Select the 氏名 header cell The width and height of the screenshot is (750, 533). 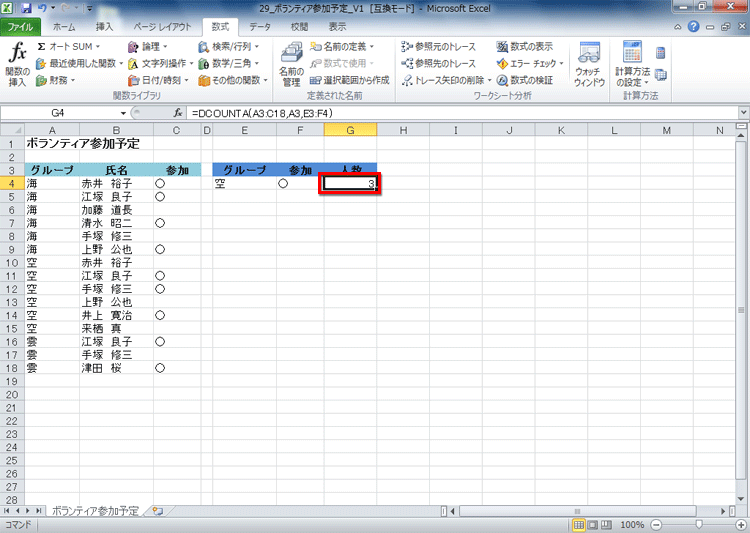point(116,170)
